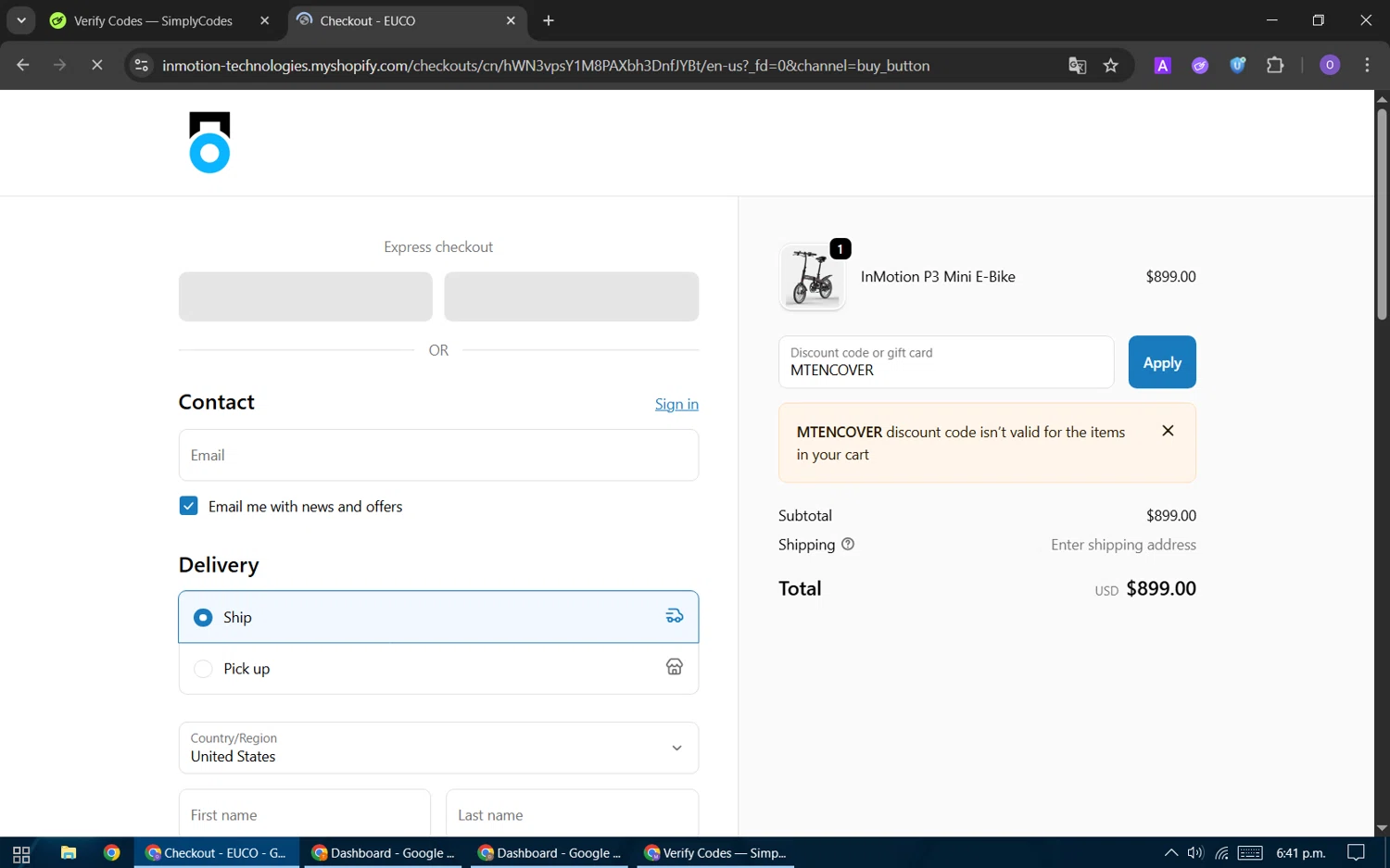The width and height of the screenshot is (1390, 868).
Task: Click the Email input field
Action: click(438, 455)
